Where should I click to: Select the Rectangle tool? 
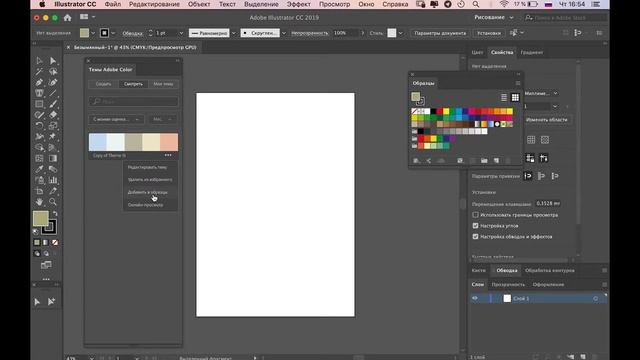coord(39,104)
